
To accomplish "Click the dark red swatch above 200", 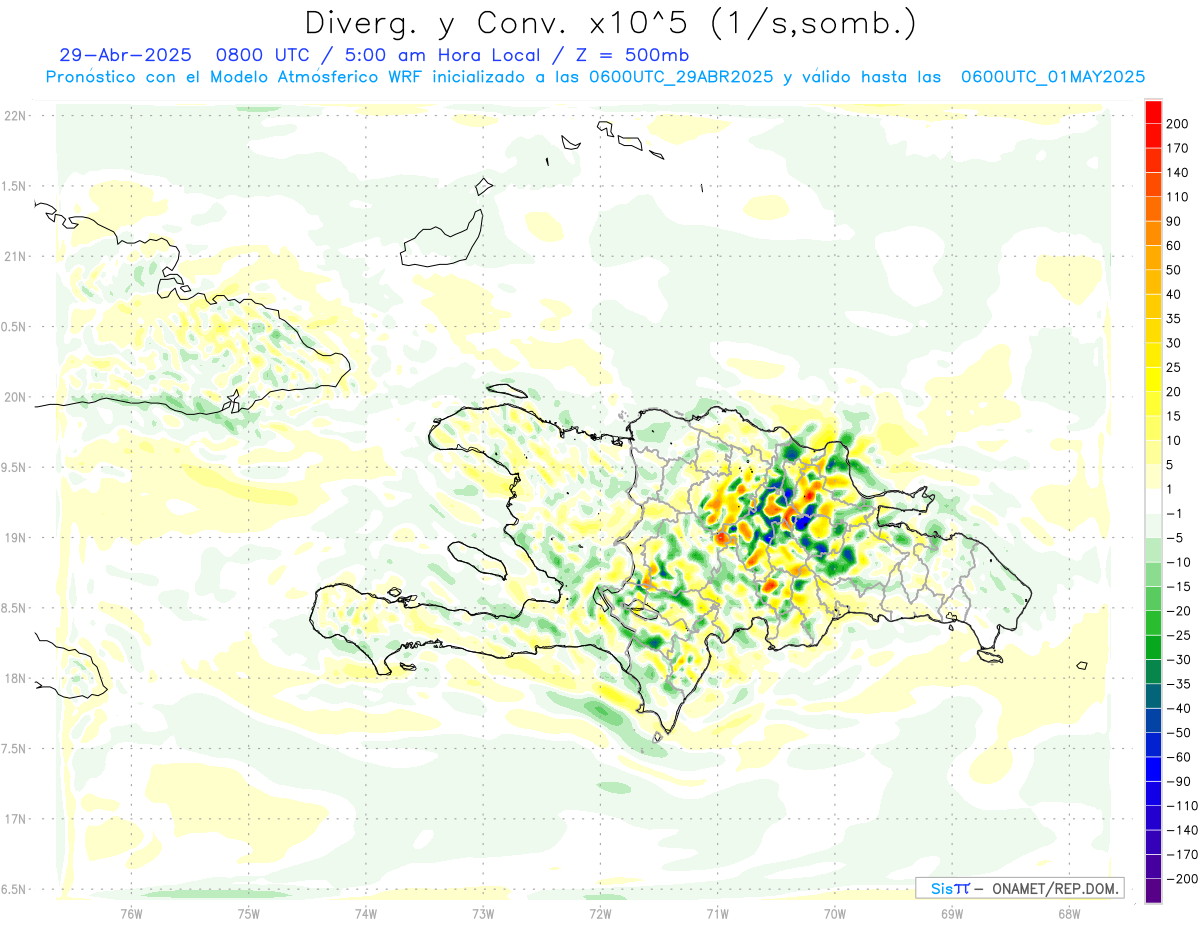I will [x=1153, y=110].
